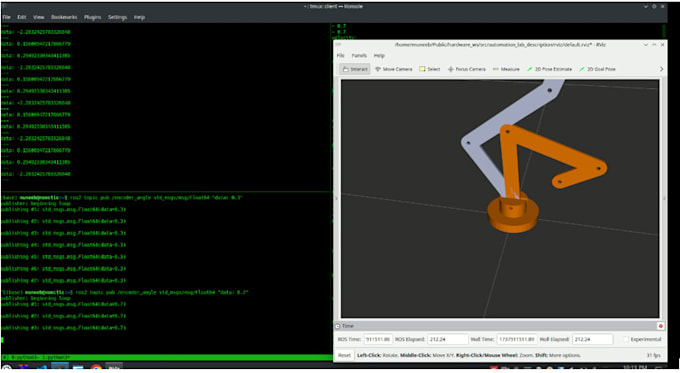The height and width of the screenshot is (373, 680).
Task: Activate the Move Camera tool
Action: (393, 69)
